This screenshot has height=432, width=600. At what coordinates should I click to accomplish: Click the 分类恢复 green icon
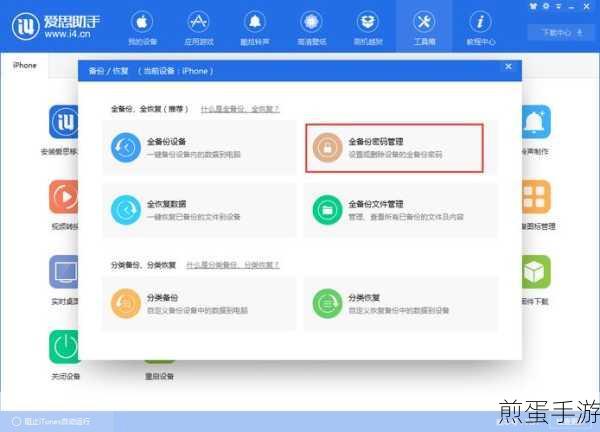327,303
